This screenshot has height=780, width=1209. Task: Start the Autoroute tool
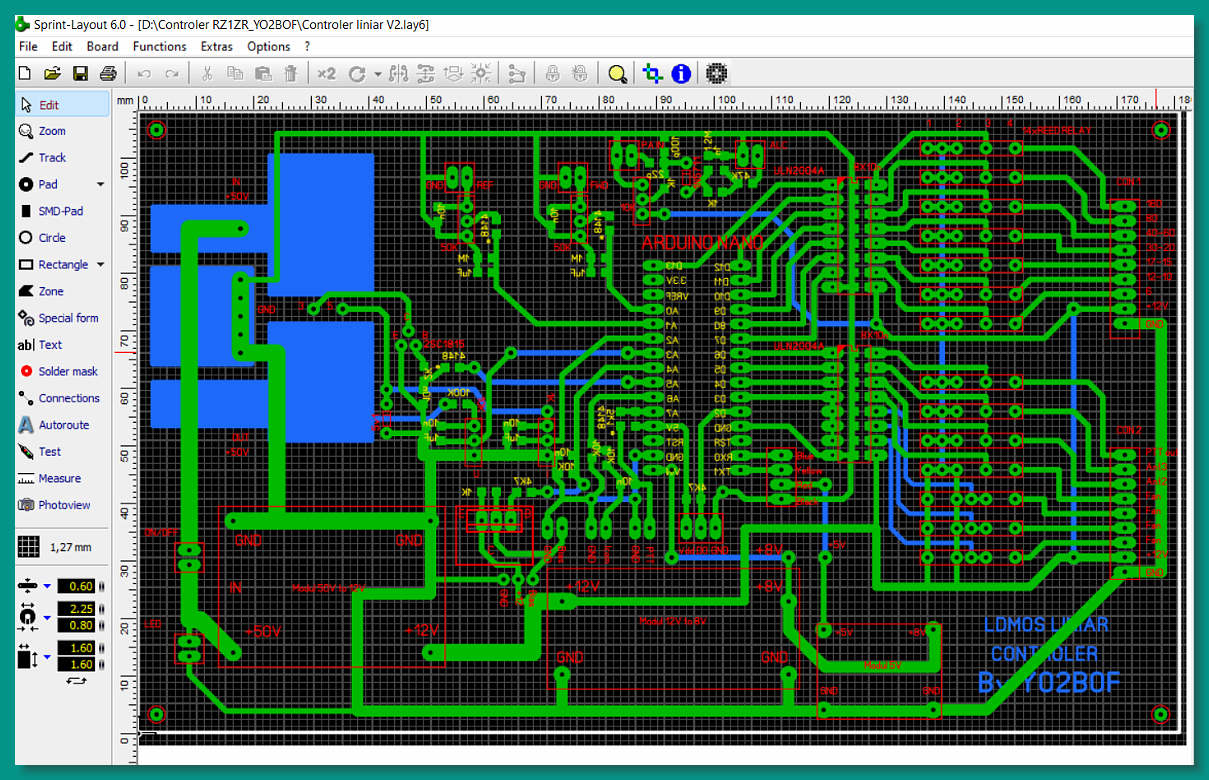62,425
